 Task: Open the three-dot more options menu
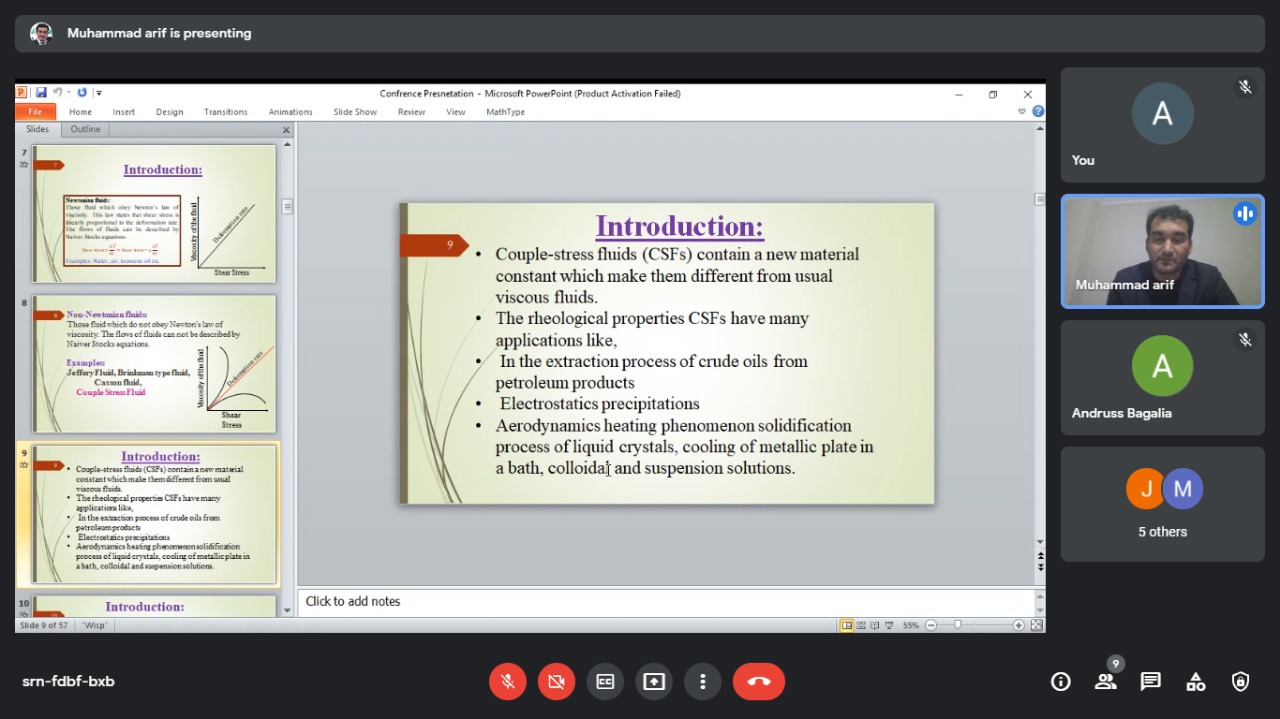[x=703, y=681]
